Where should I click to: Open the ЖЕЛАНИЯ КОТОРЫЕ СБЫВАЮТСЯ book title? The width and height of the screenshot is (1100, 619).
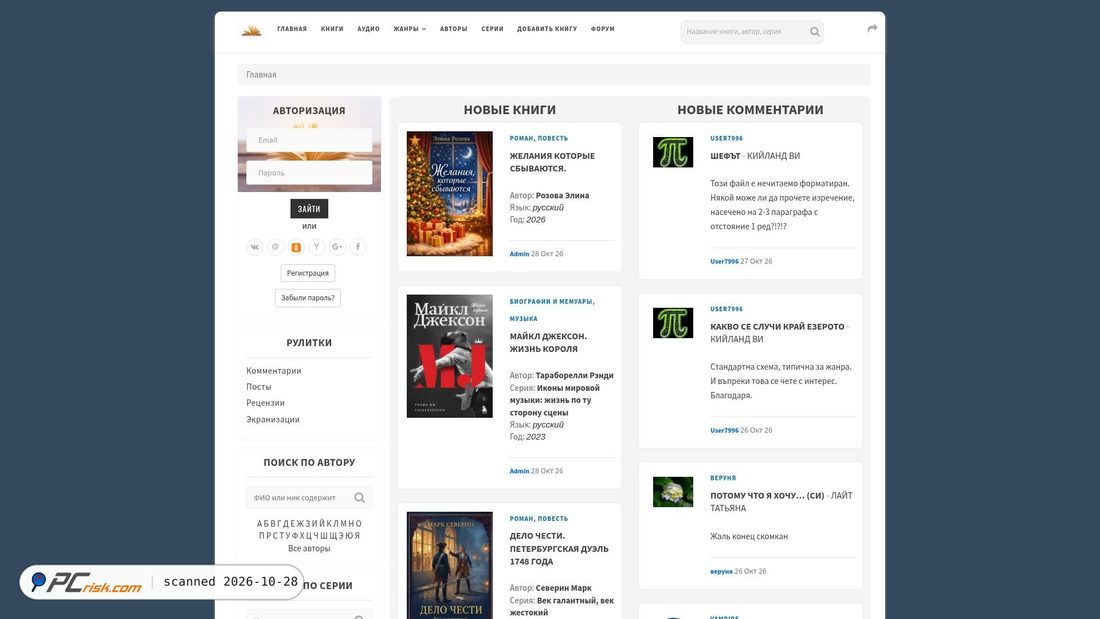pyautogui.click(x=552, y=162)
